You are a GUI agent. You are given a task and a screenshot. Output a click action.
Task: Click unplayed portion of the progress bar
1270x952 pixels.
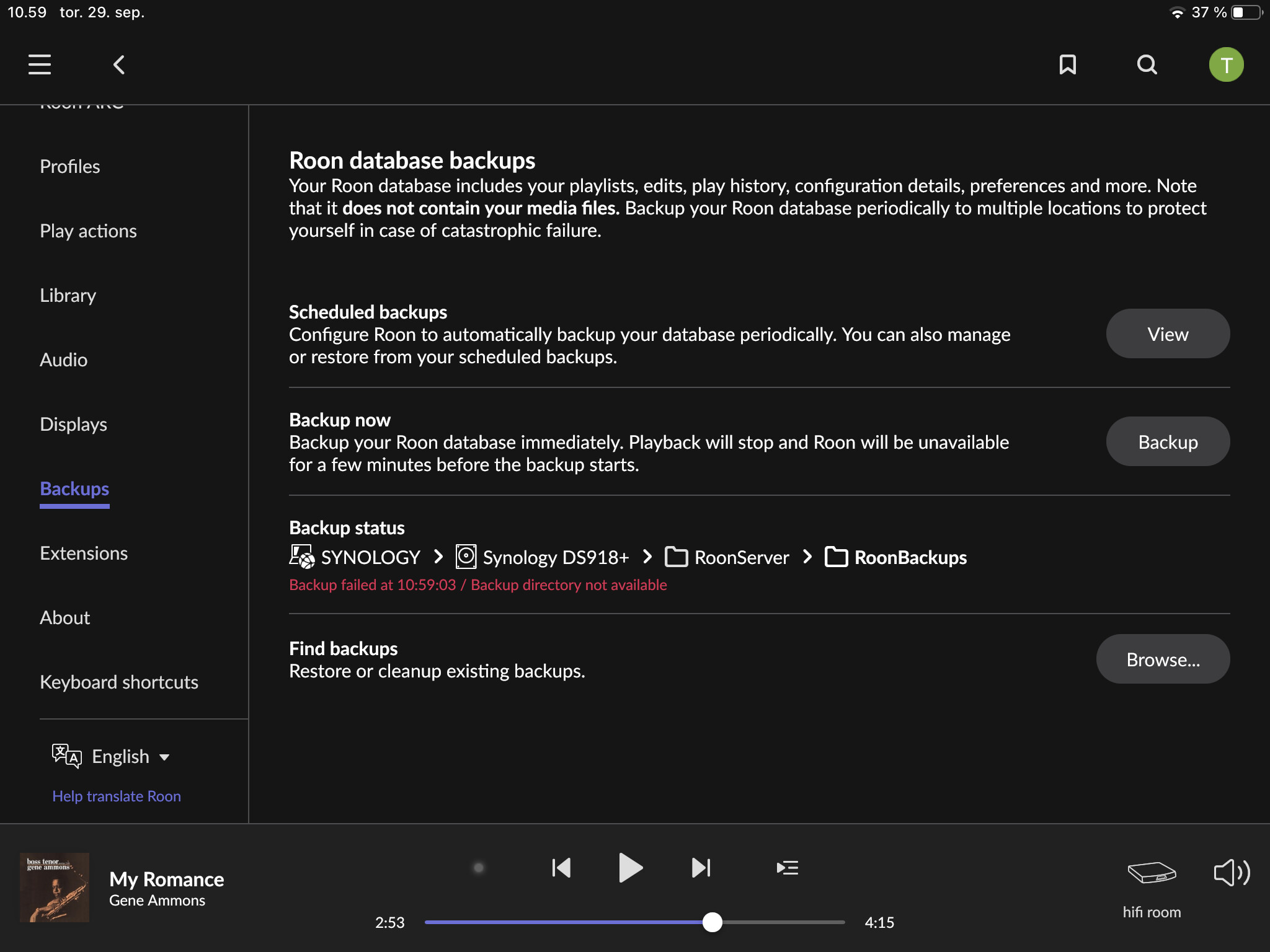pyautogui.click(x=784, y=922)
